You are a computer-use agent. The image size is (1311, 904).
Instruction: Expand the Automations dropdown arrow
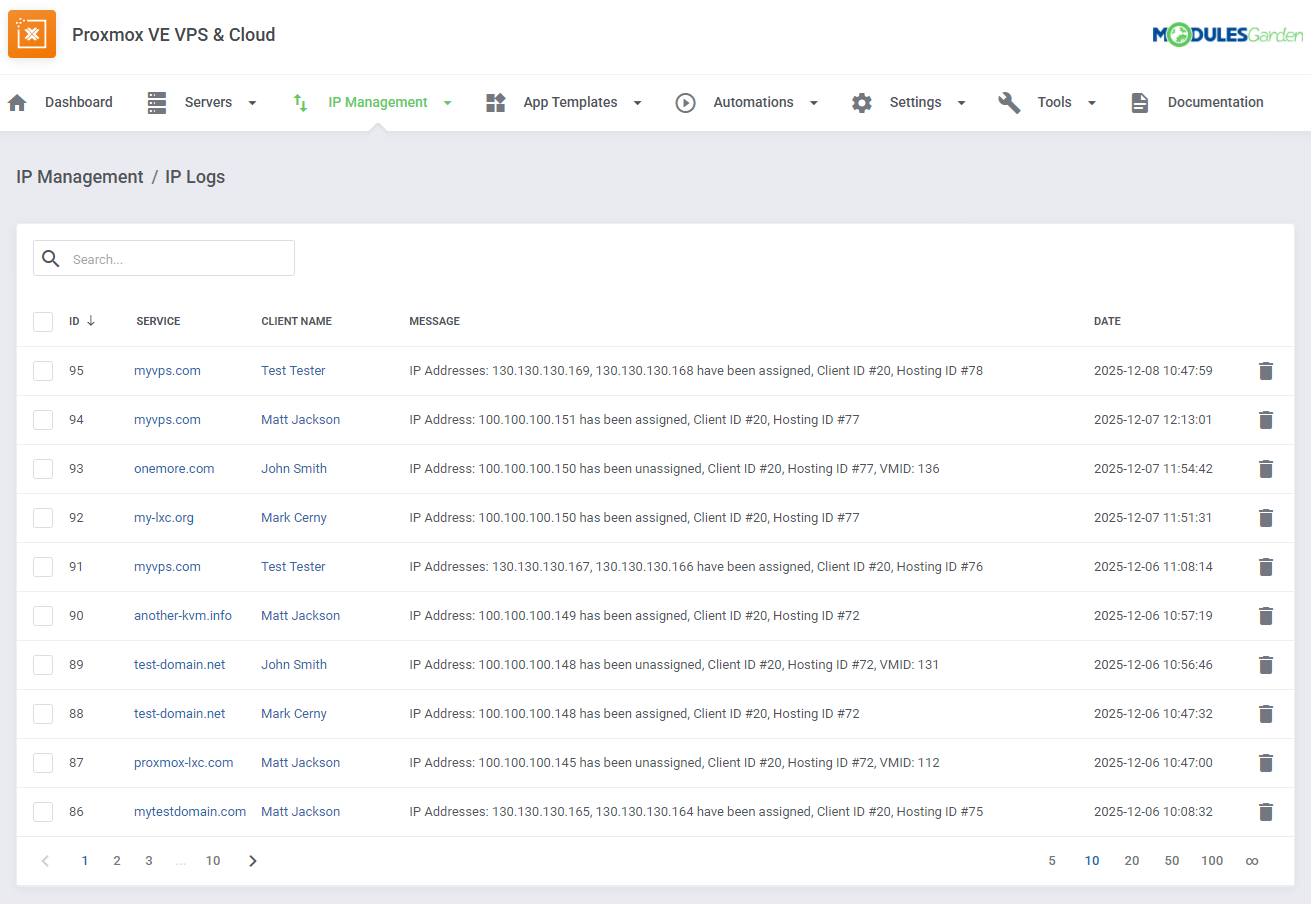[x=814, y=103]
